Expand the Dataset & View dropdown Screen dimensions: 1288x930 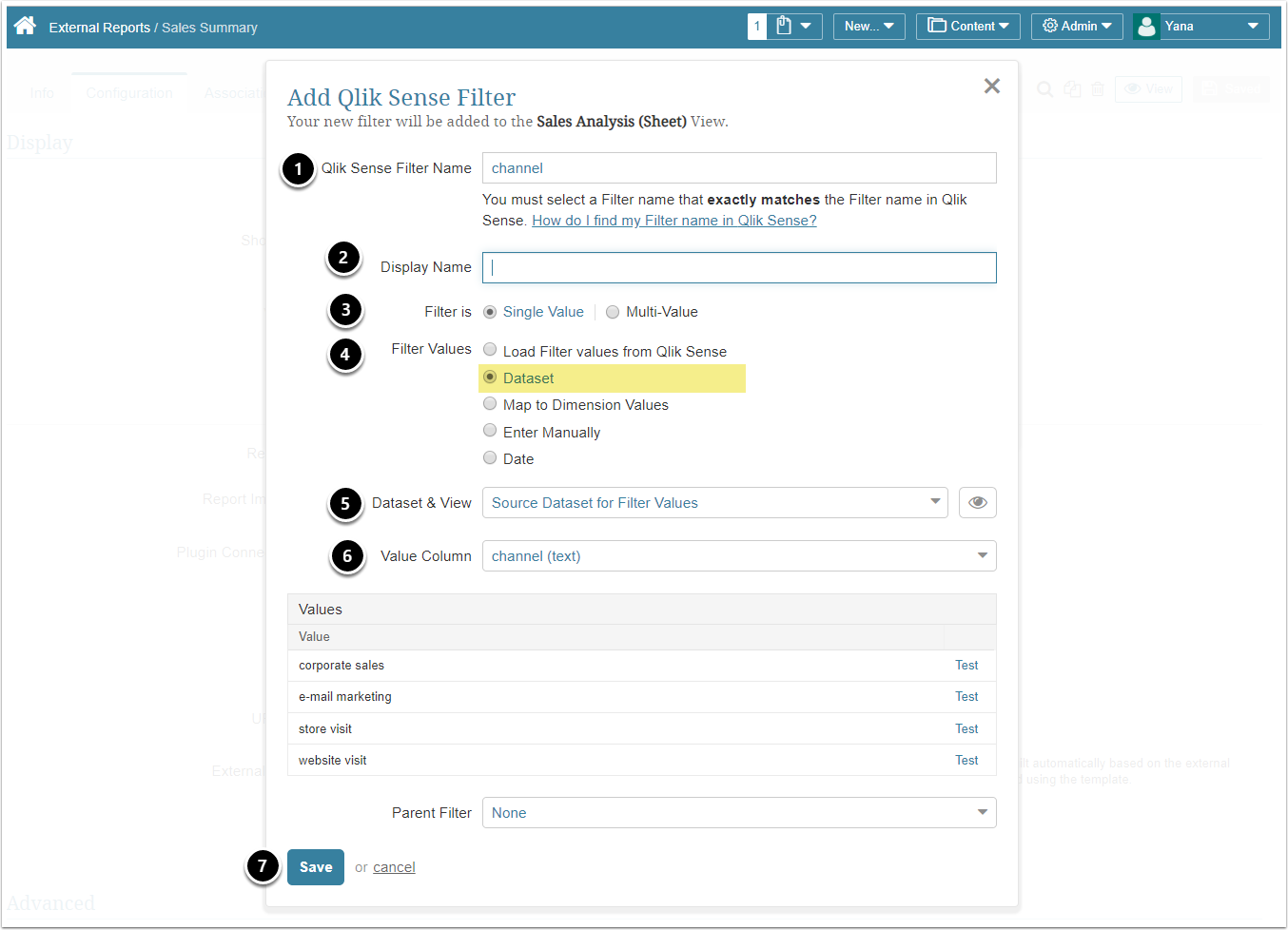(714, 503)
